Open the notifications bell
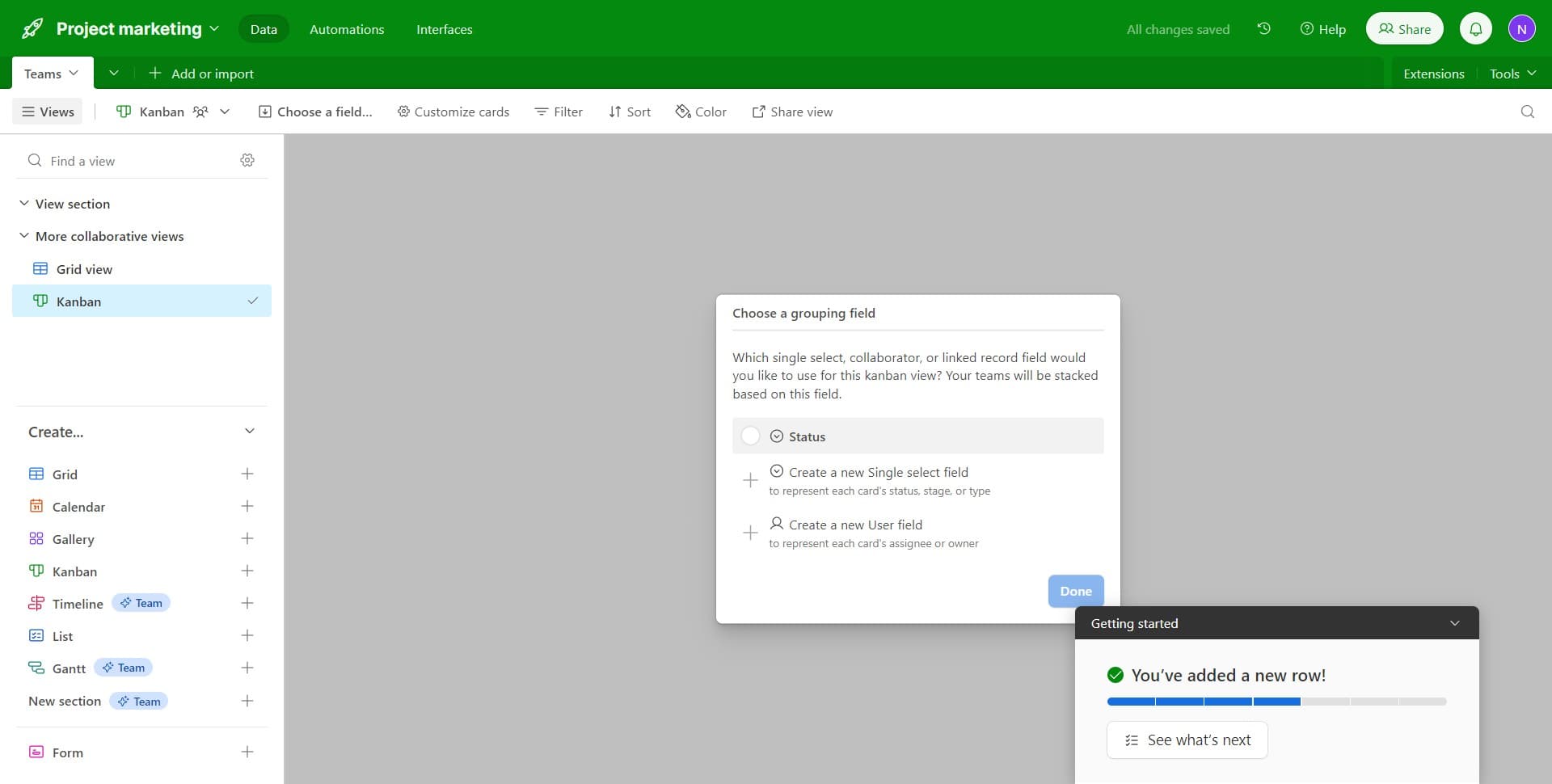This screenshot has height=784, width=1552. [x=1476, y=28]
